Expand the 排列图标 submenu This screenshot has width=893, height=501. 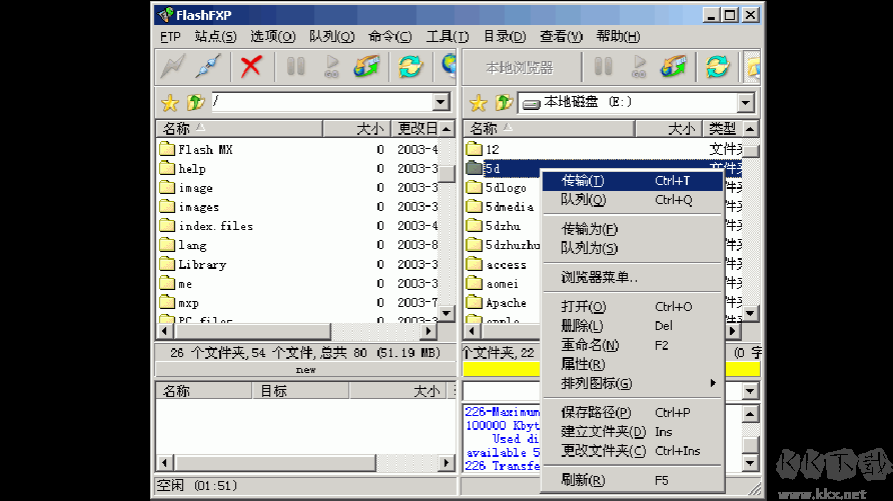pyautogui.click(x=632, y=383)
